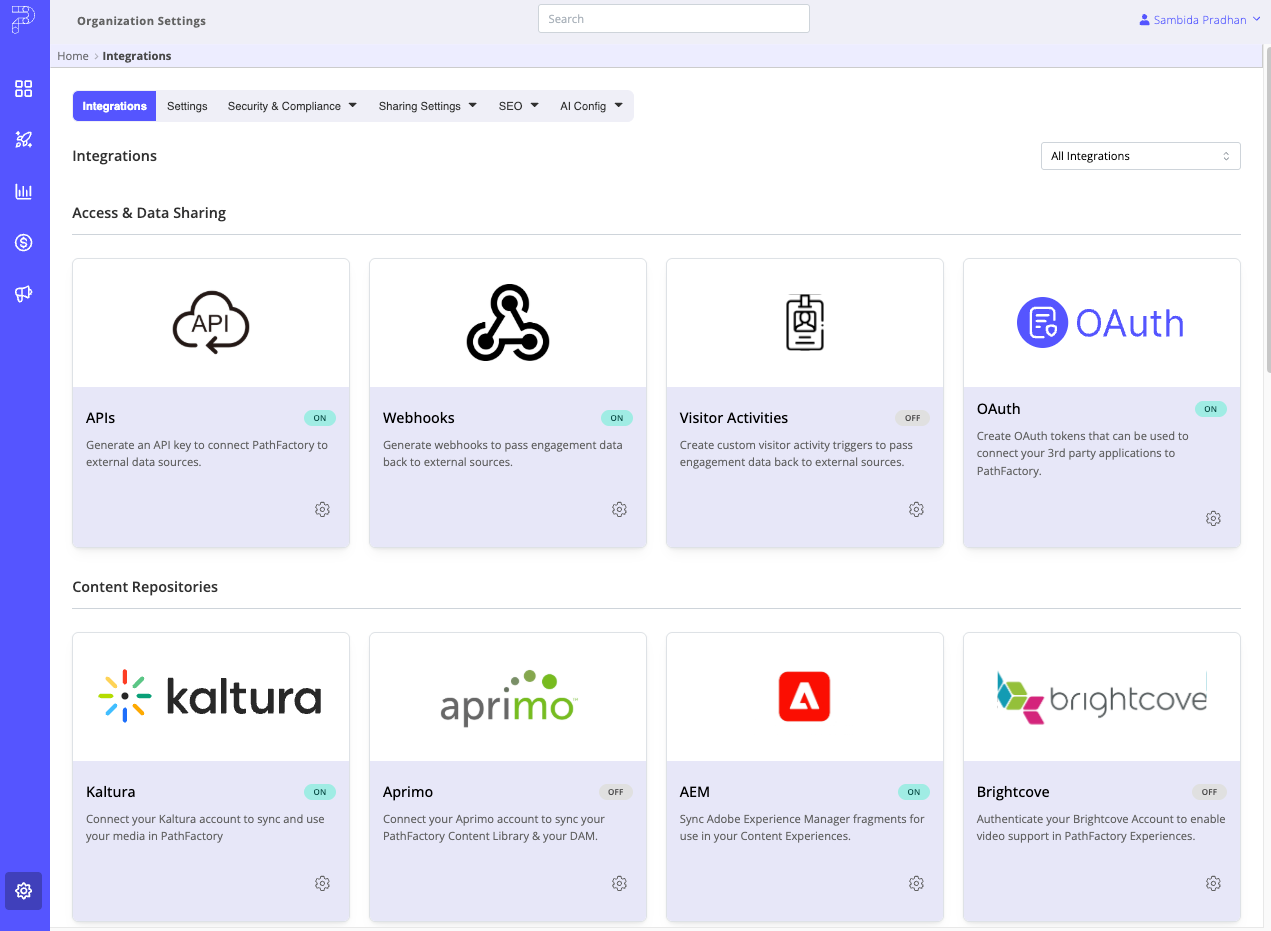Expand the AI Config dropdown

[x=592, y=106]
